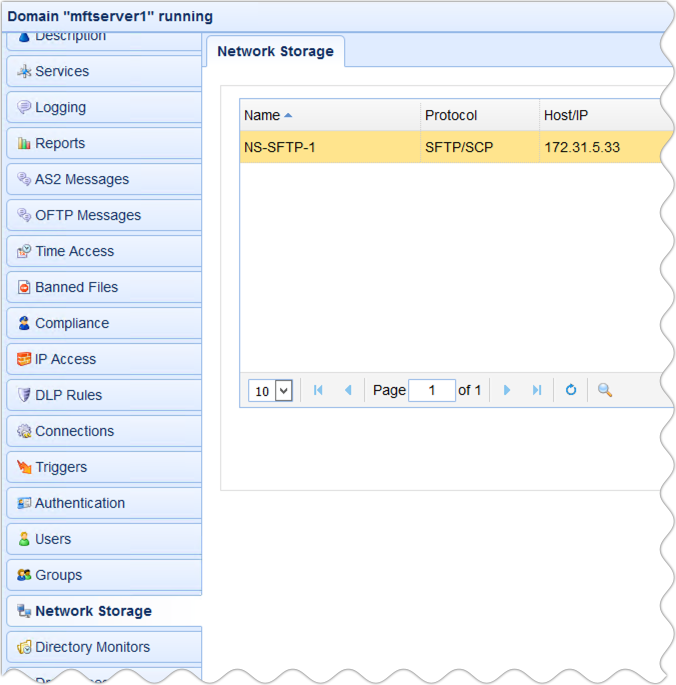Sort the grid by Protocol column header
Viewport: 676px width, 685px height.
point(451,115)
